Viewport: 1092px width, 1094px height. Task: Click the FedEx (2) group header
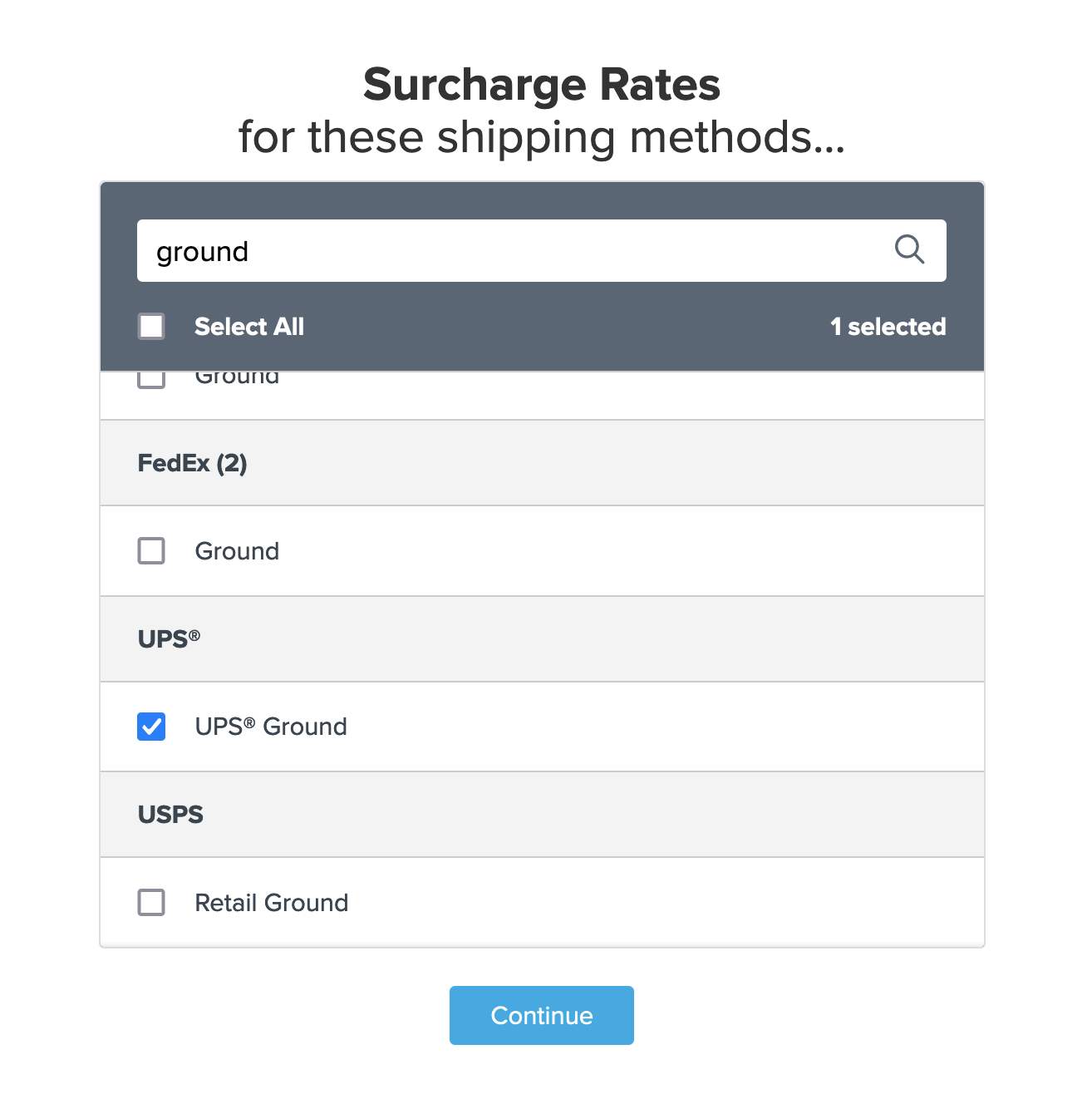pos(193,463)
